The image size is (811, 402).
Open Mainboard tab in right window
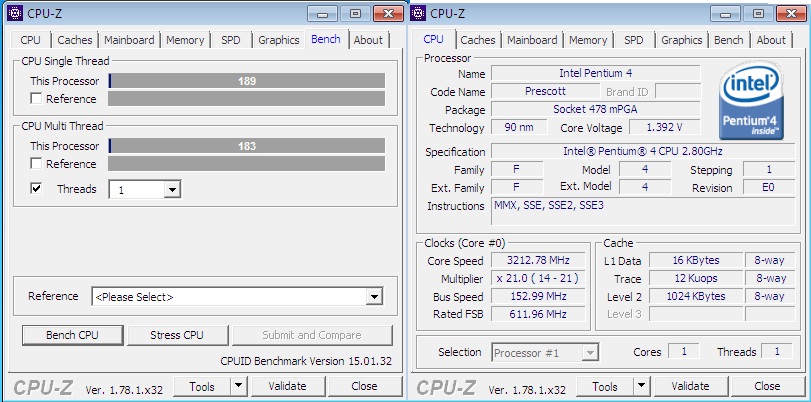coord(532,40)
